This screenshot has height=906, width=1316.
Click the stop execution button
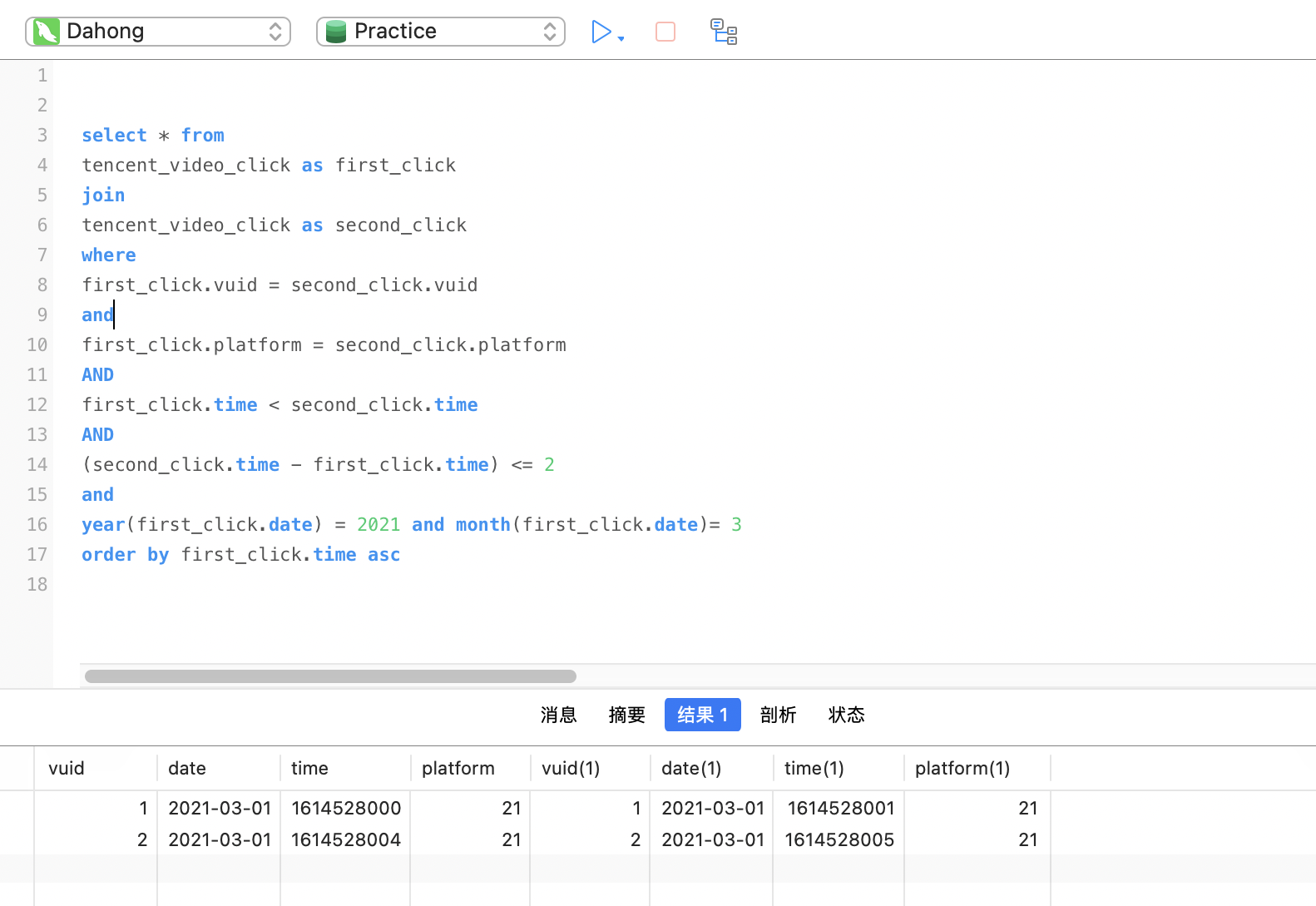coord(665,32)
